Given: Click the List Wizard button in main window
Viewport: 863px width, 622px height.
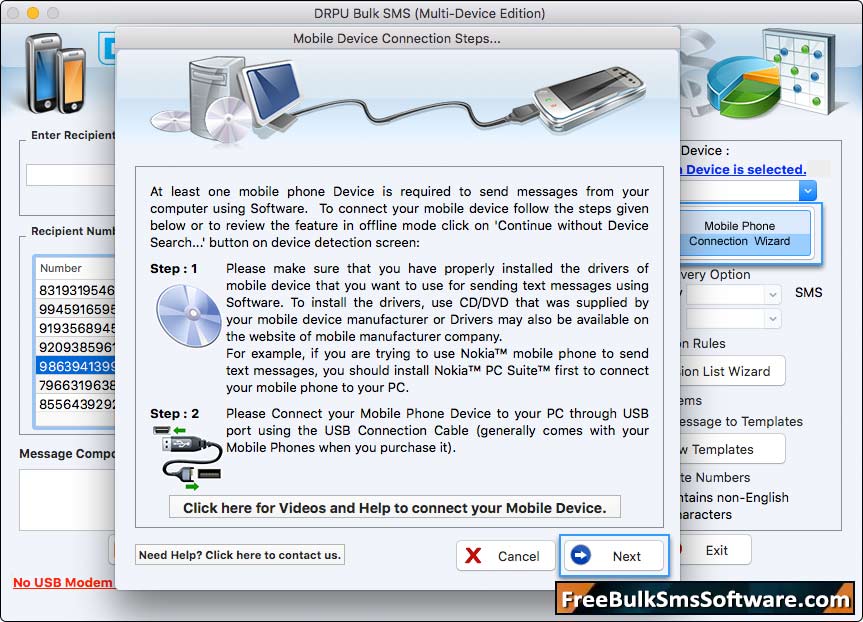Looking at the screenshot, I should [732, 371].
